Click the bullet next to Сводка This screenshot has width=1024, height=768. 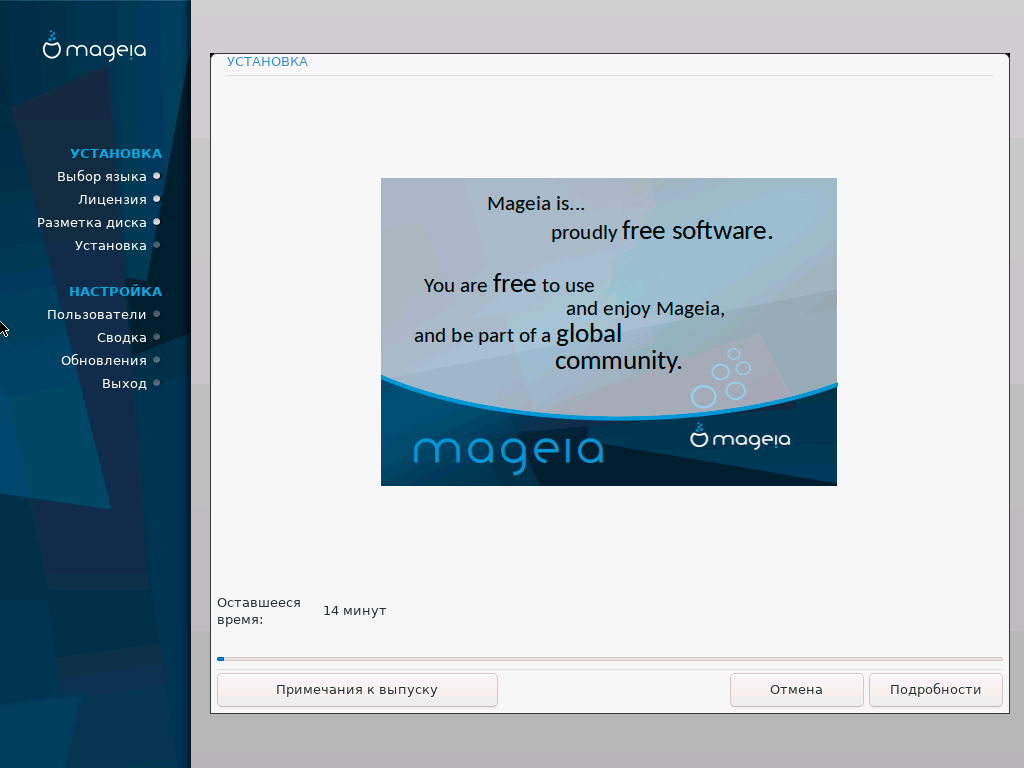[x=157, y=337]
